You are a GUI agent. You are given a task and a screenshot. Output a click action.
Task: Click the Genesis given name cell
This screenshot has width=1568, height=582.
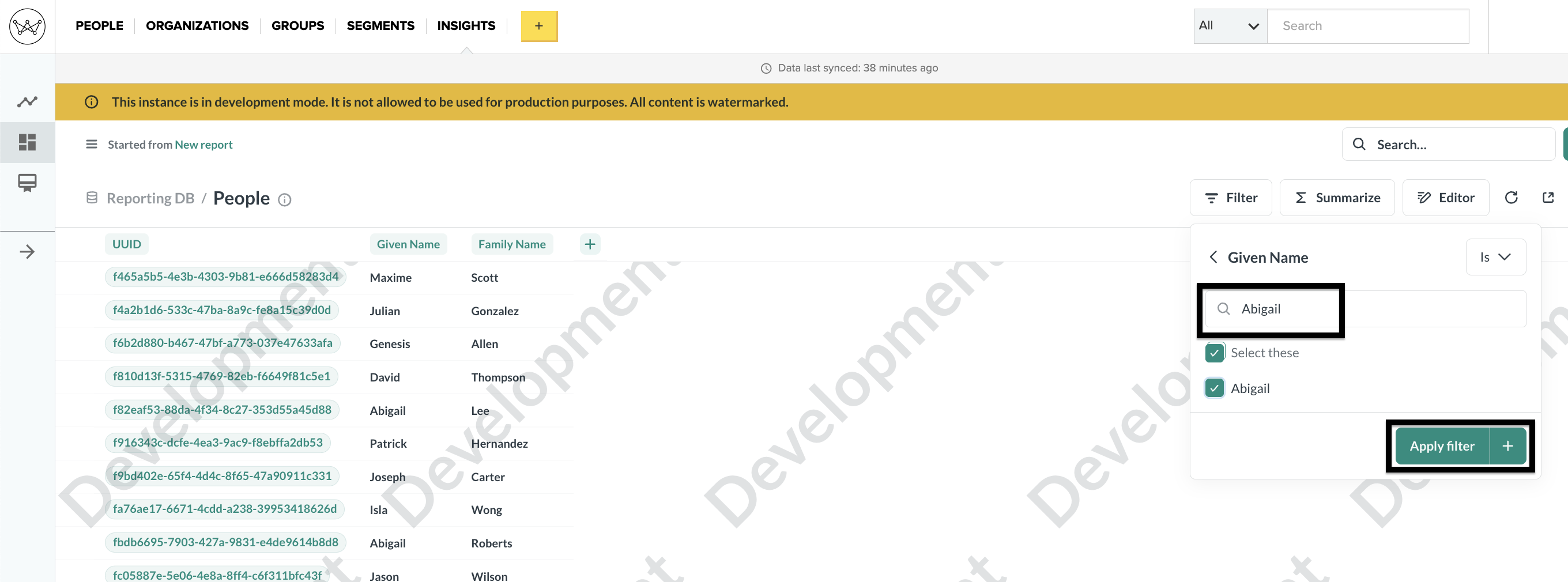(x=390, y=344)
